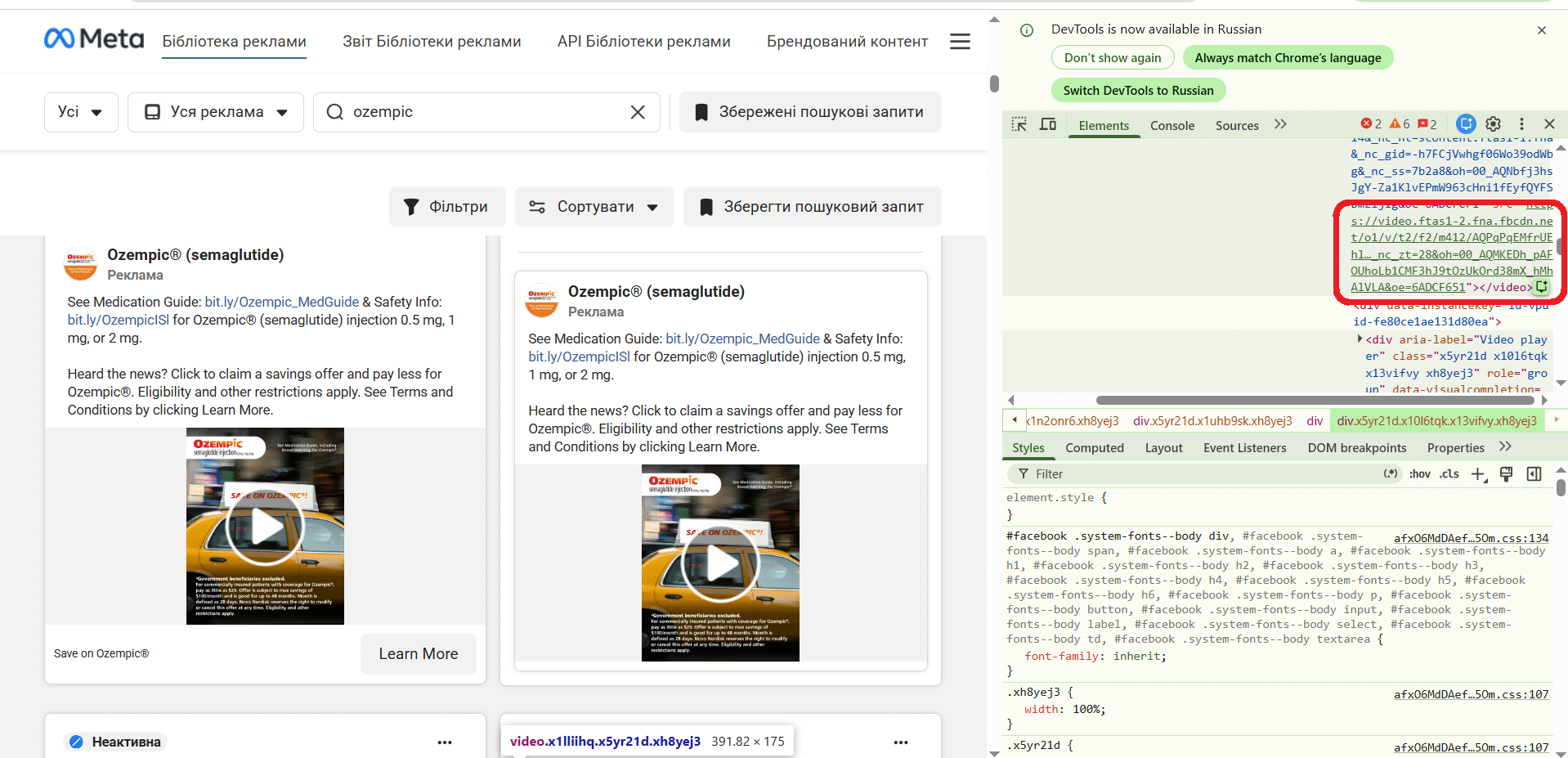Toggle the :hov element state panel
The image size is (1568, 758).
1420,474
